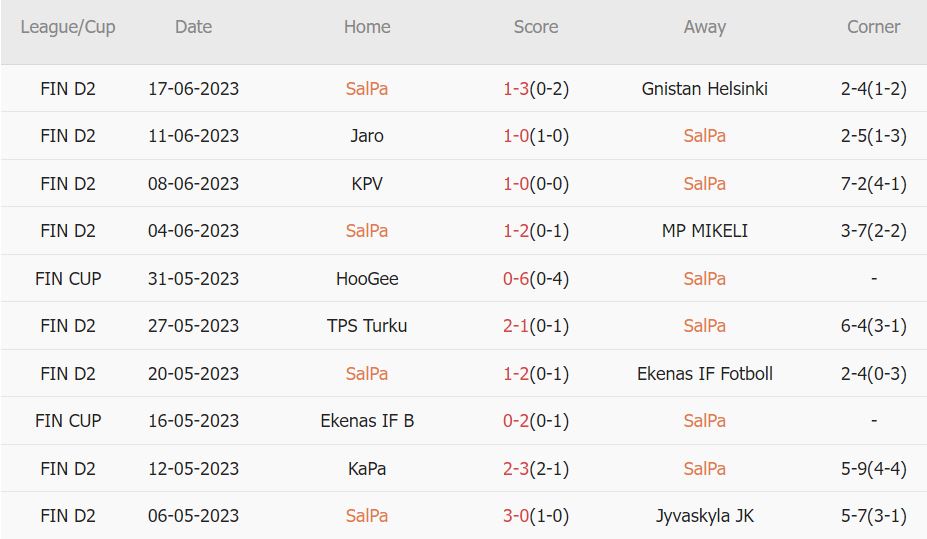
Task: Click MP MIKELI away team
Action: click(704, 231)
